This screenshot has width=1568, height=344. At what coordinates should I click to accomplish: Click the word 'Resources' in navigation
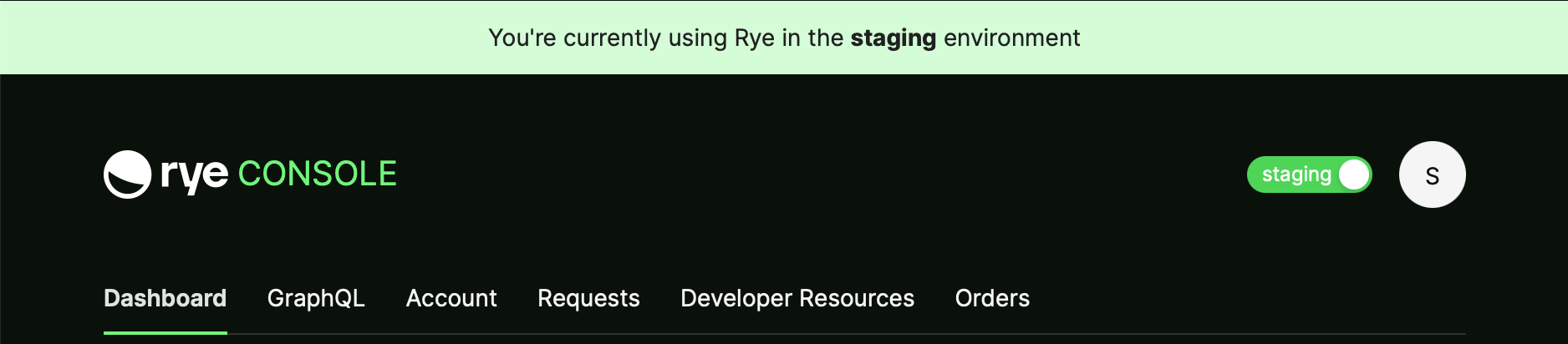[x=857, y=298]
